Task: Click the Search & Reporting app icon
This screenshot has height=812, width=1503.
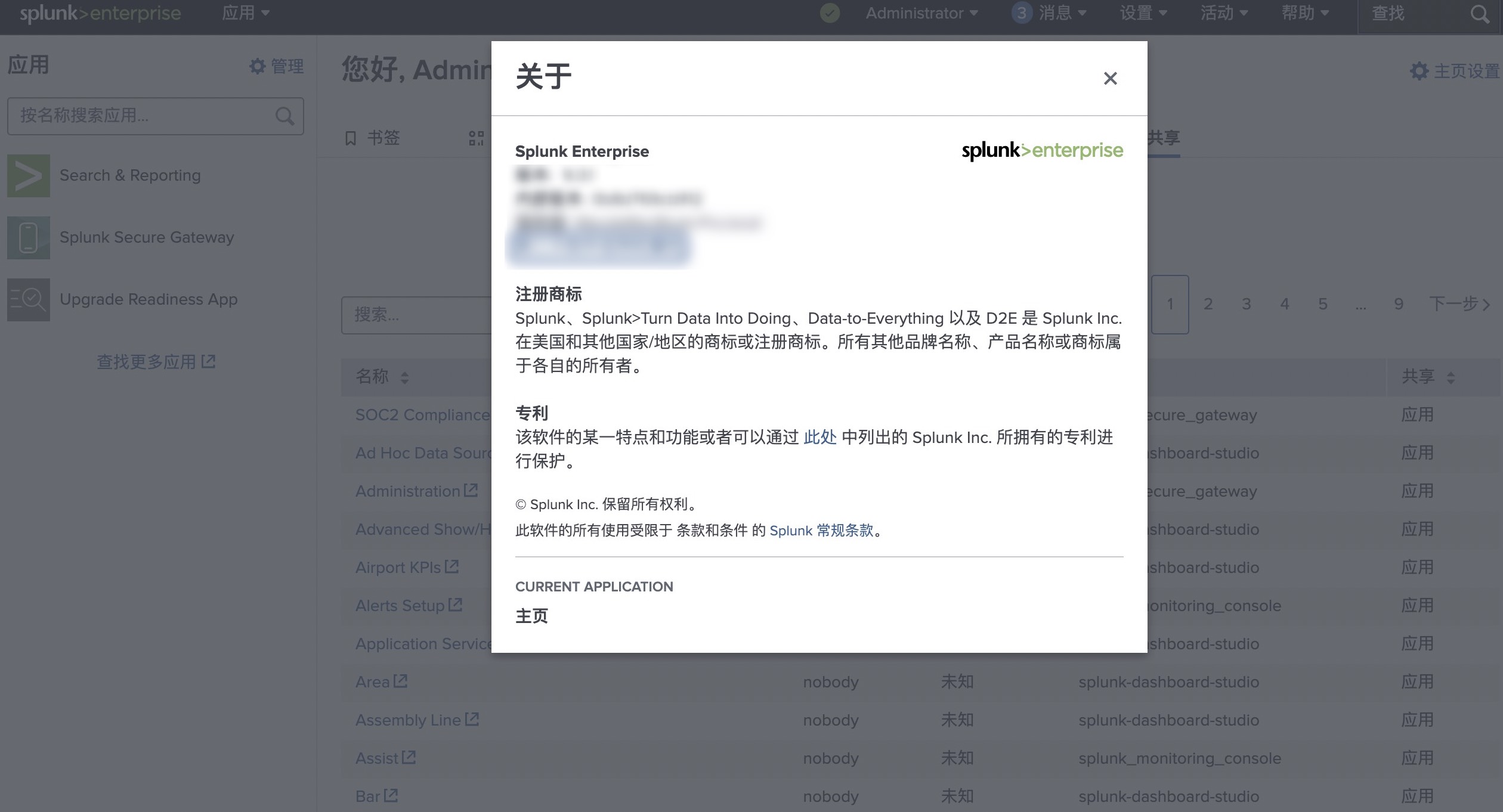Action: point(28,175)
